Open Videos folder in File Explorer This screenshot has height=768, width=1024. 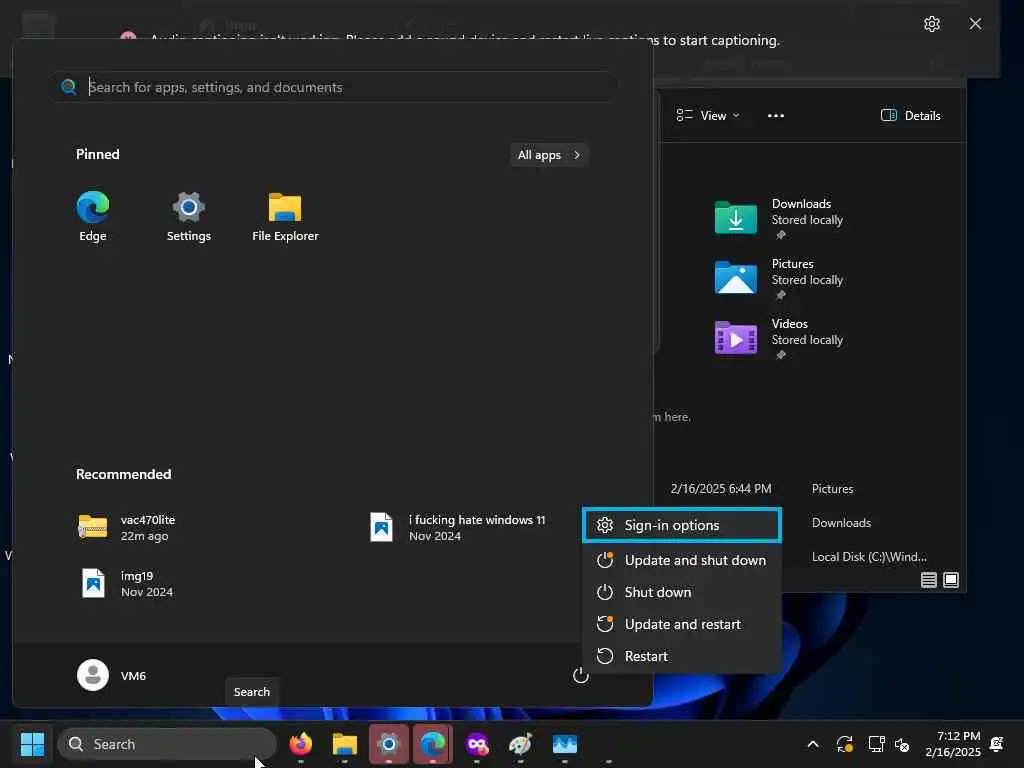click(x=778, y=339)
